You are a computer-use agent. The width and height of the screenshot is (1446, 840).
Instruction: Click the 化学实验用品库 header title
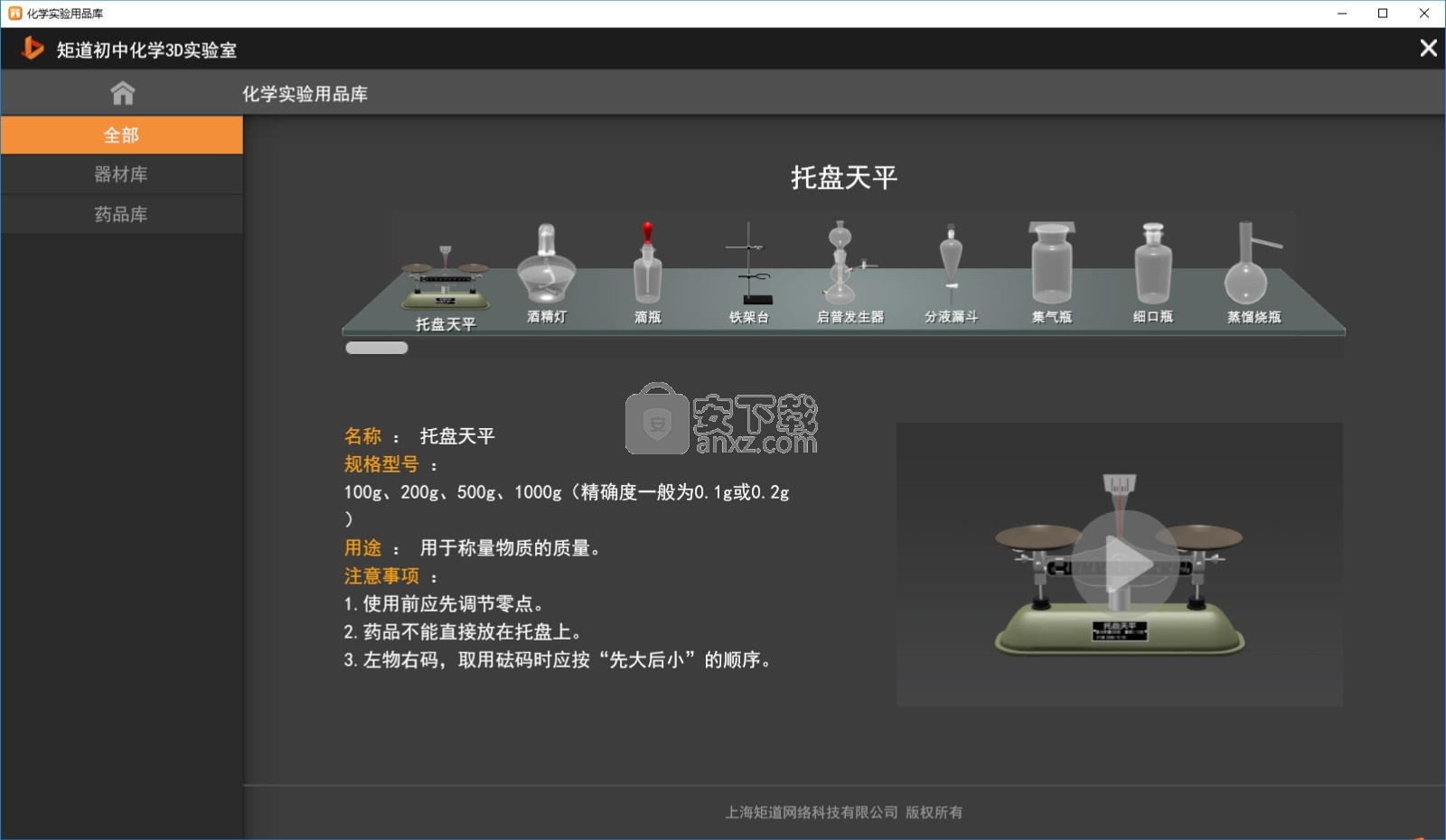[305, 94]
